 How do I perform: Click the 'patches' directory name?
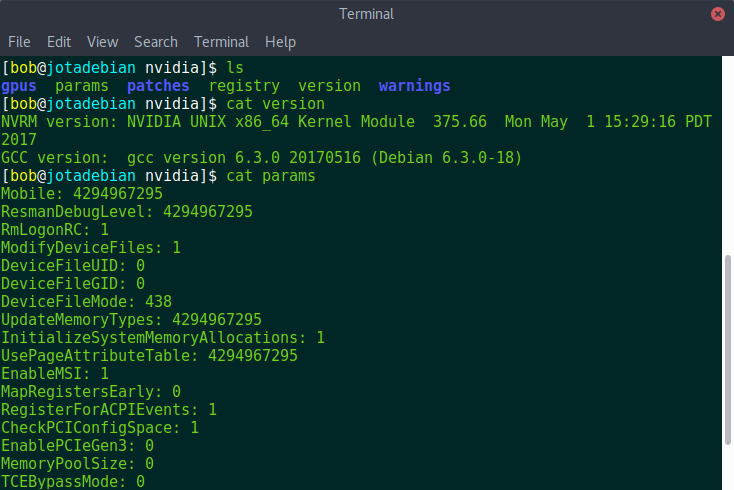click(158, 86)
